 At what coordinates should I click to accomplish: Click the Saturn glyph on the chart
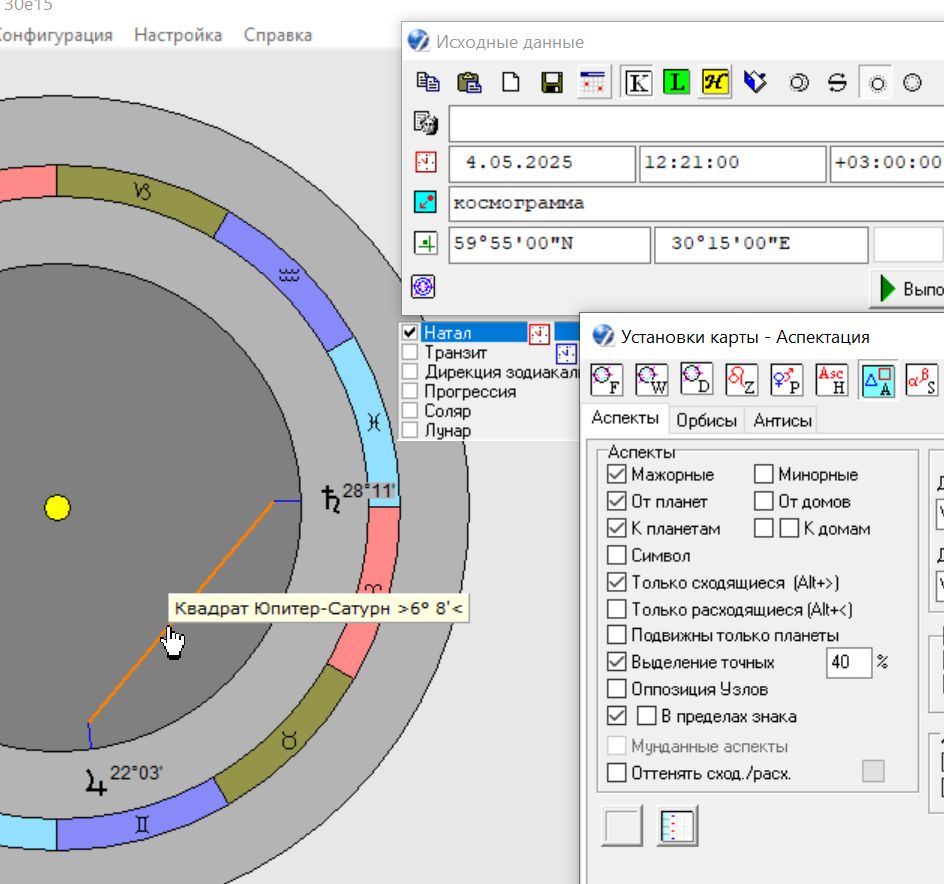[331, 499]
